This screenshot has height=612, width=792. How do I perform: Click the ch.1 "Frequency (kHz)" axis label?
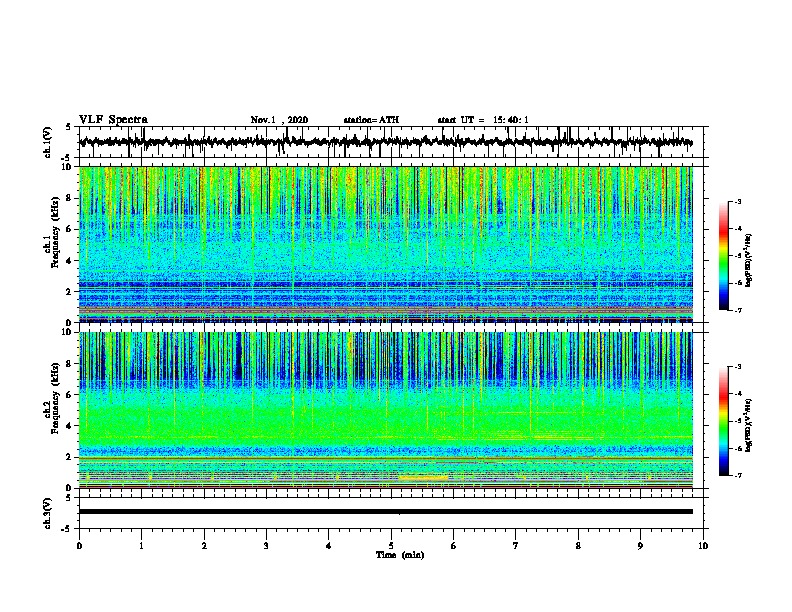tap(55, 232)
